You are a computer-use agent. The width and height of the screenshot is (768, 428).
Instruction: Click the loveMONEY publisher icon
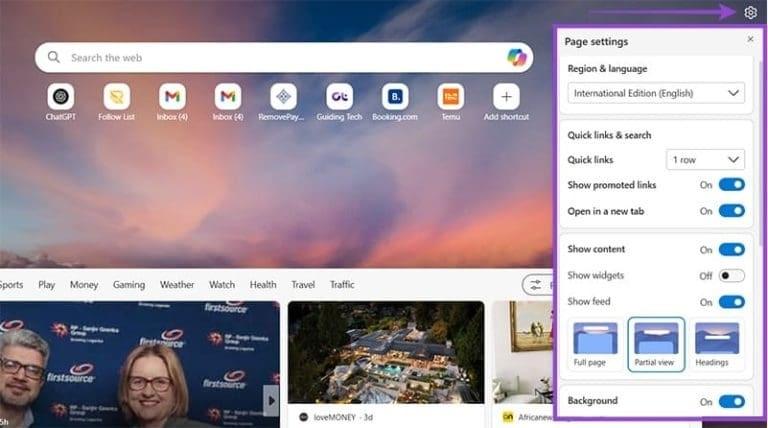pos(304,417)
